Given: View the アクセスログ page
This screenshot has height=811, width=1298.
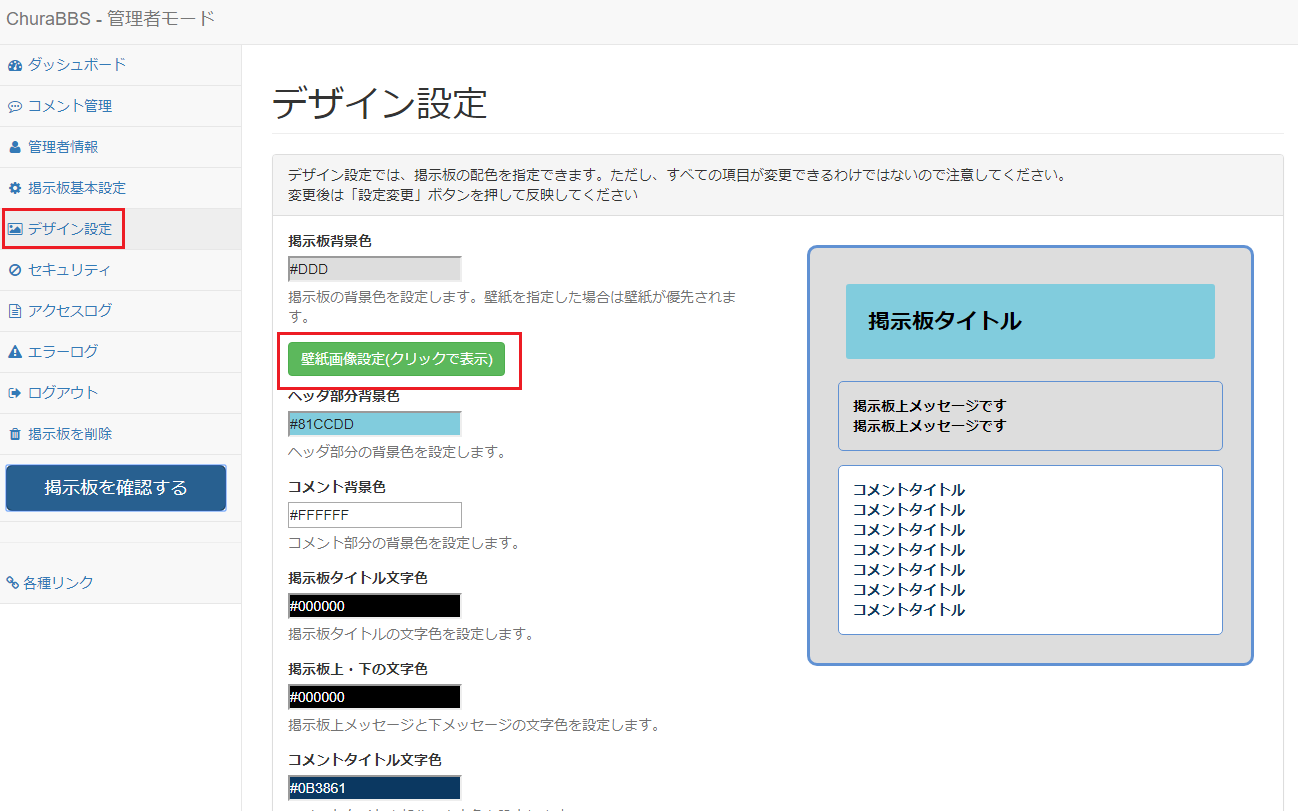Looking at the screenshot, I should click(x=120, y=311).
